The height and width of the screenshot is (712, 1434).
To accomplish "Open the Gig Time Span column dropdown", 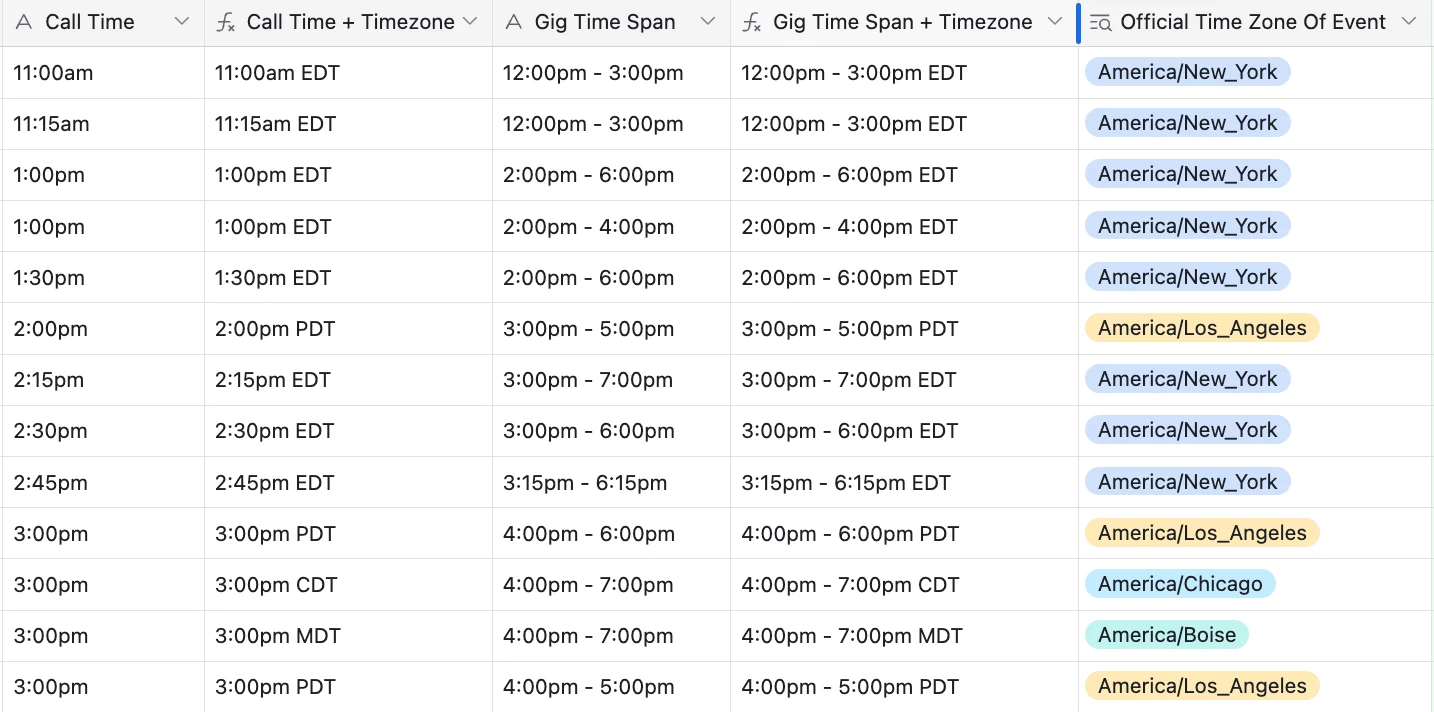I will tap(708, 22).
